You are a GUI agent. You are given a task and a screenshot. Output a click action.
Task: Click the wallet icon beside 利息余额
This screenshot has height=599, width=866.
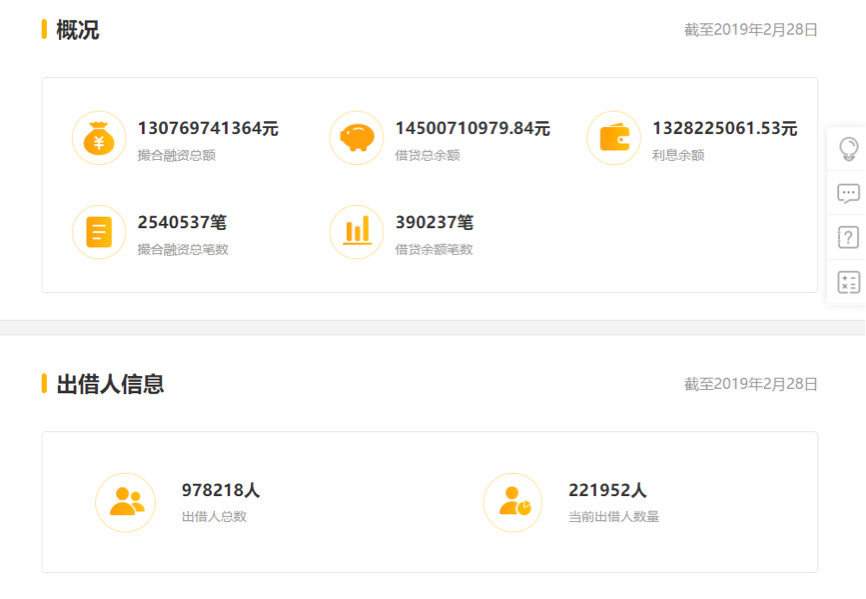(613, 138)
